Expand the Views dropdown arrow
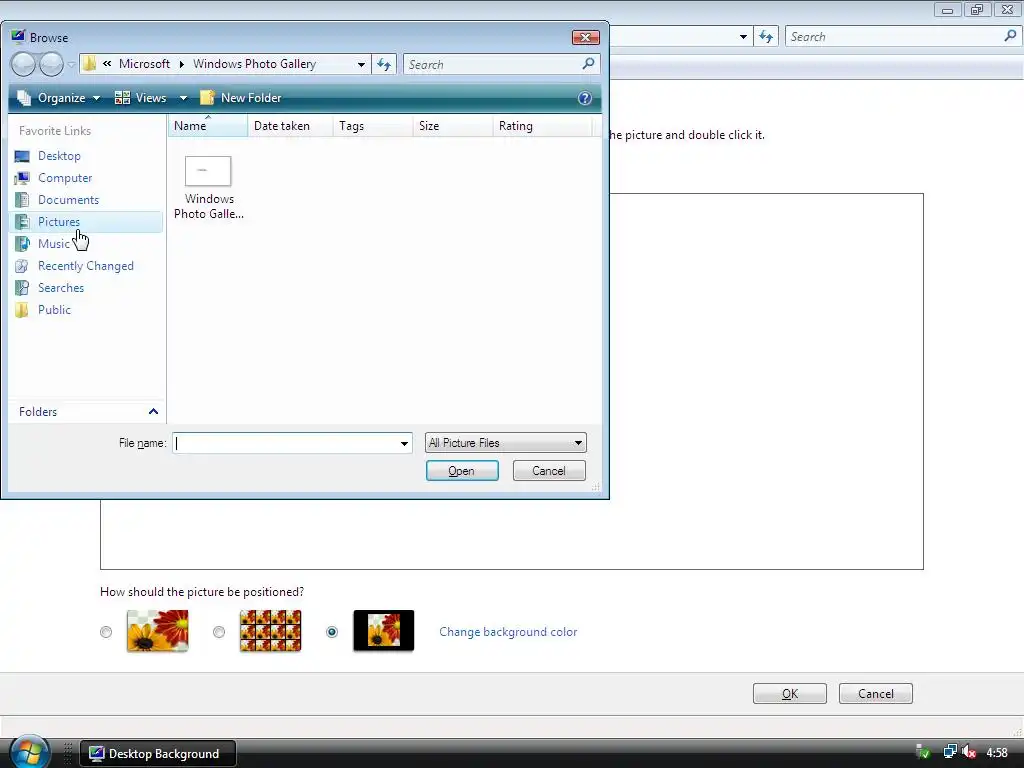The height and width of the screenshot is (768, 1024). (184, 99)
